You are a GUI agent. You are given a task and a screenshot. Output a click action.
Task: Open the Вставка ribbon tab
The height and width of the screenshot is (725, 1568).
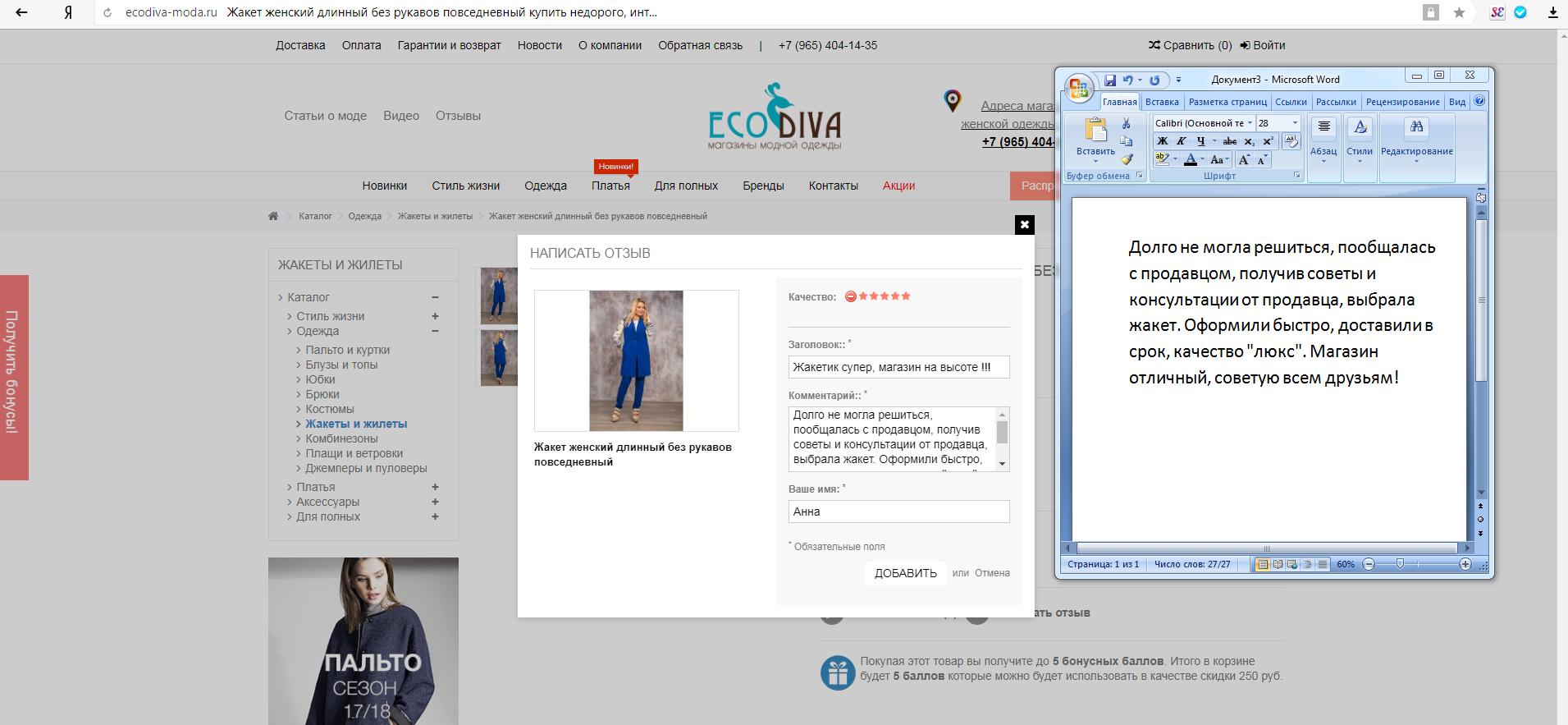point(1162,102)
